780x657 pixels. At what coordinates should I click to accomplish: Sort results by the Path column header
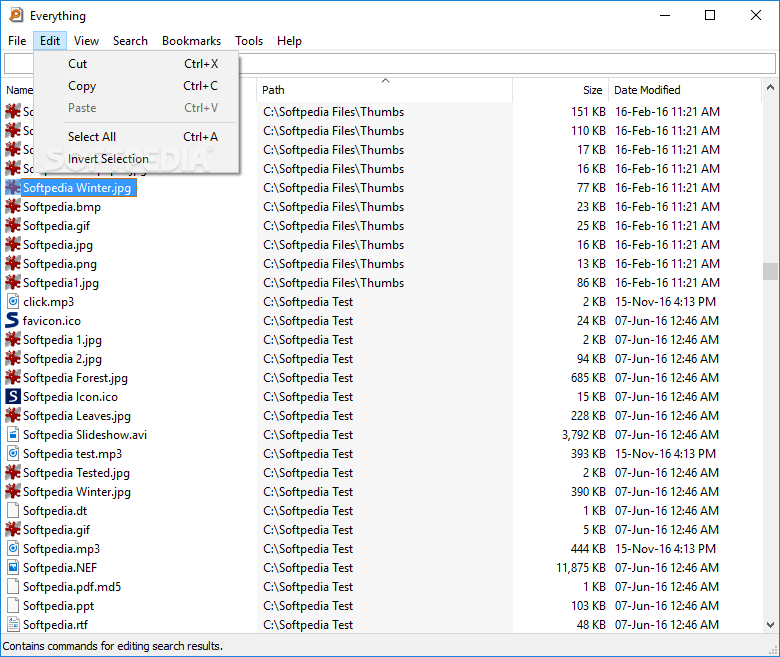coord(385,90)
